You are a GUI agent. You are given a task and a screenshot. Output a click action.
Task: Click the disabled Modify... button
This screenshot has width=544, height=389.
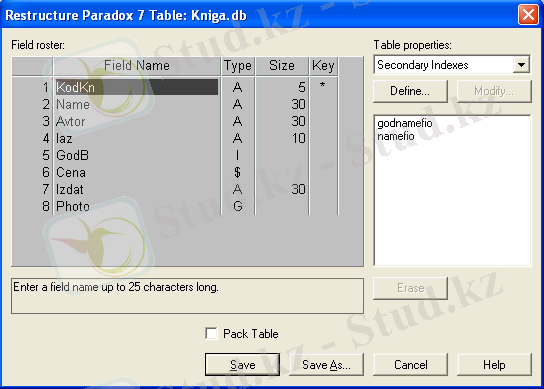[494, 91]
